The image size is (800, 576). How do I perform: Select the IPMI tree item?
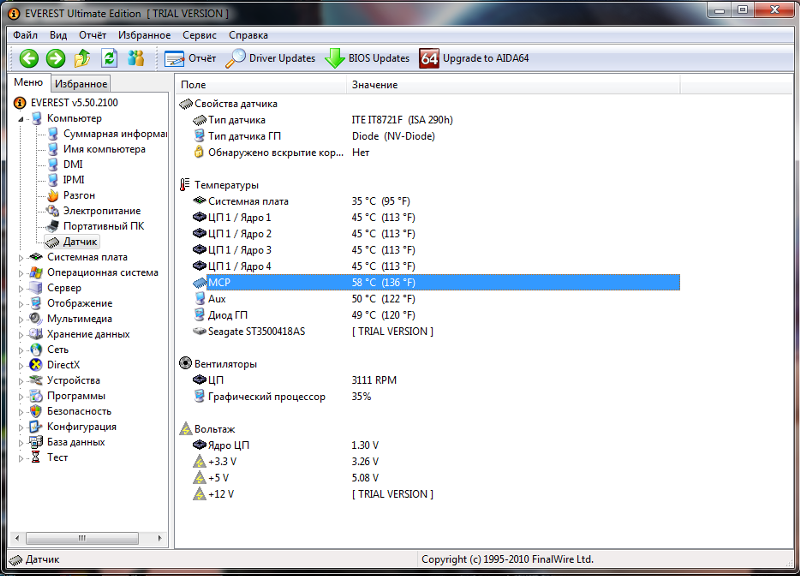pyautogui.click(x=73, y=180)
